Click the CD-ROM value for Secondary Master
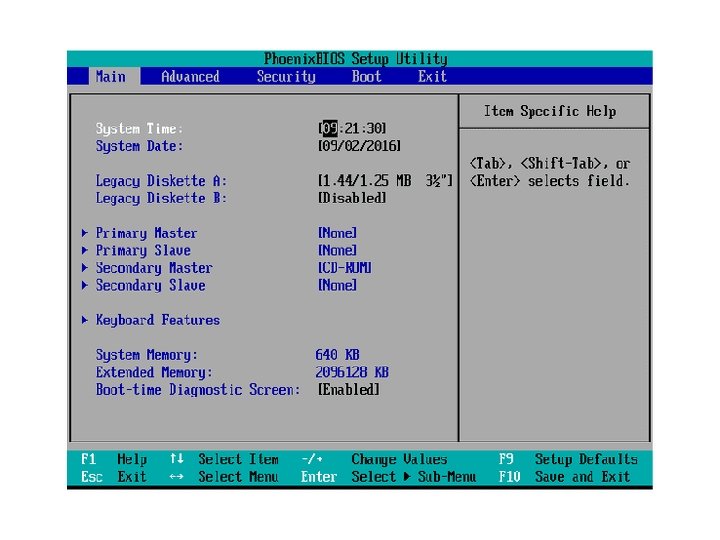The width and height of the screenshot is (720, 540). point(345,268)
